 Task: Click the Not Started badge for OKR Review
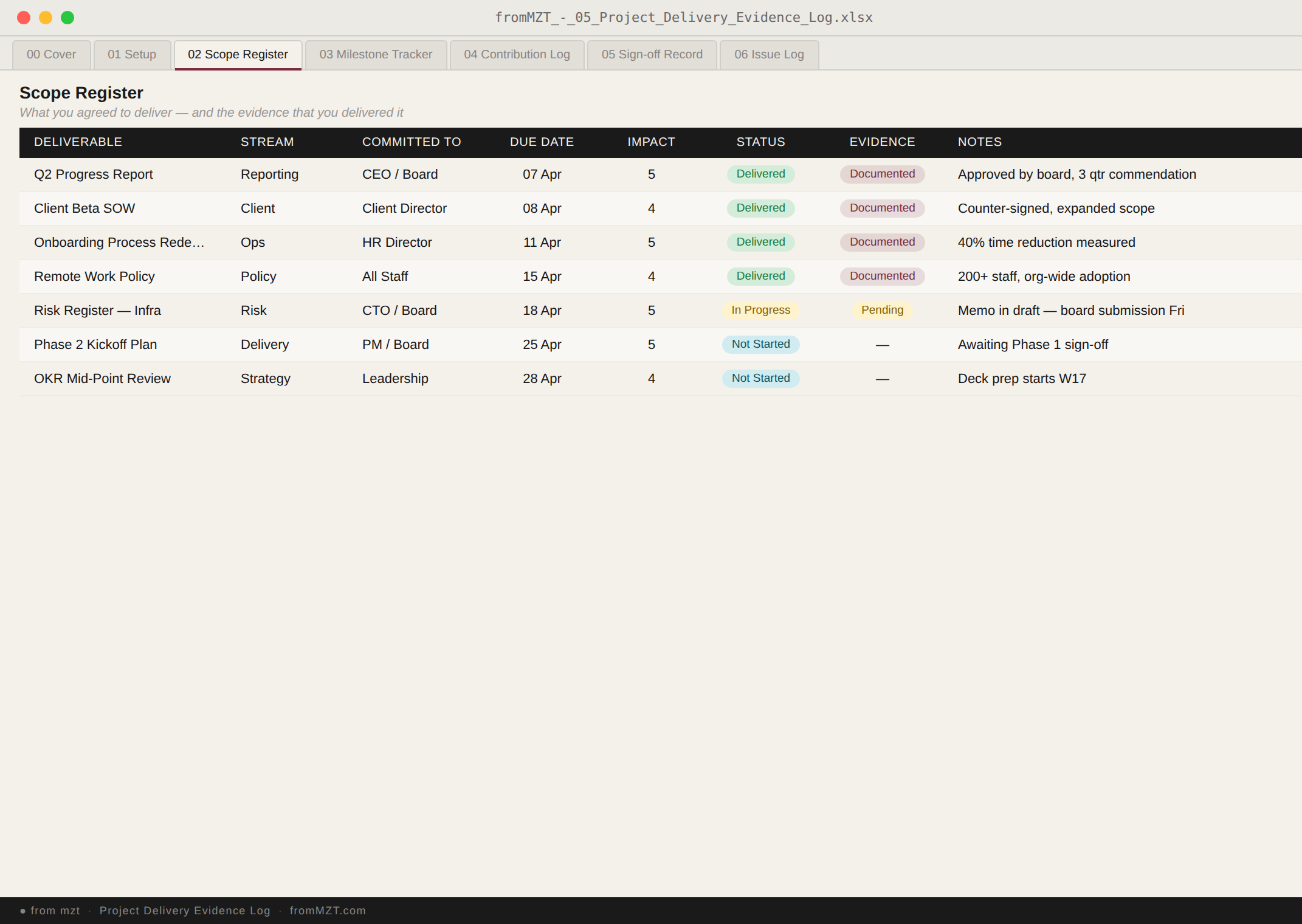click(x=760, y=378)
